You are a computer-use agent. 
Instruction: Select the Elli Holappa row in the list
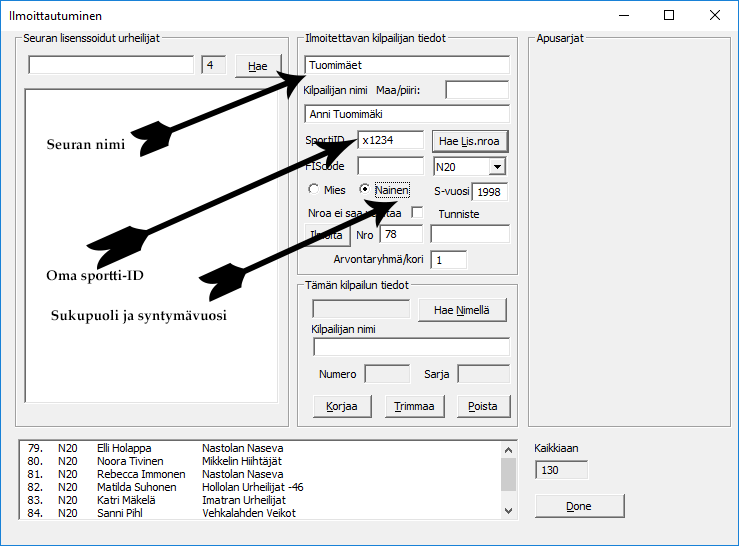124,448
